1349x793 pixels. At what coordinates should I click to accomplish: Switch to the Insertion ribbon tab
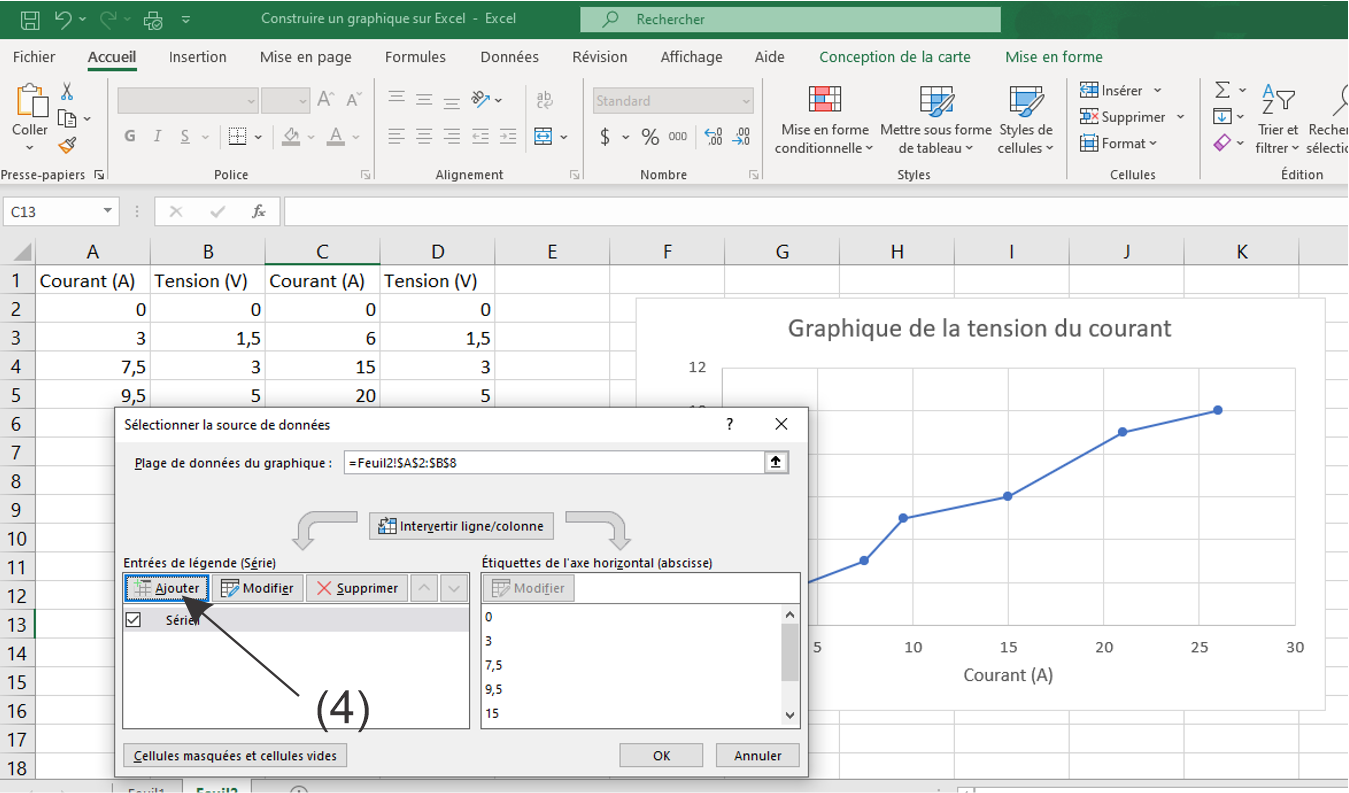click(197, 57)
